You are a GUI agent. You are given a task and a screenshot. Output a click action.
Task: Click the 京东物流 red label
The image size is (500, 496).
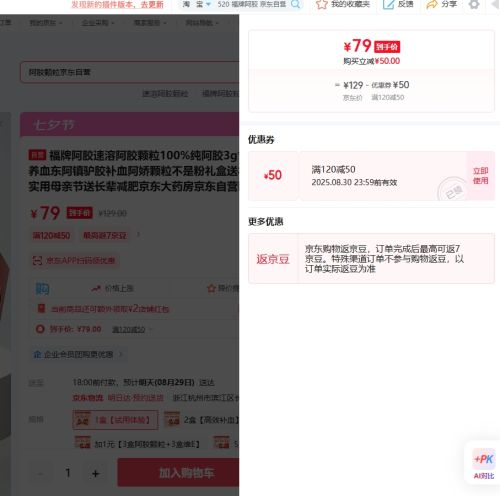(x=88, y=398)
